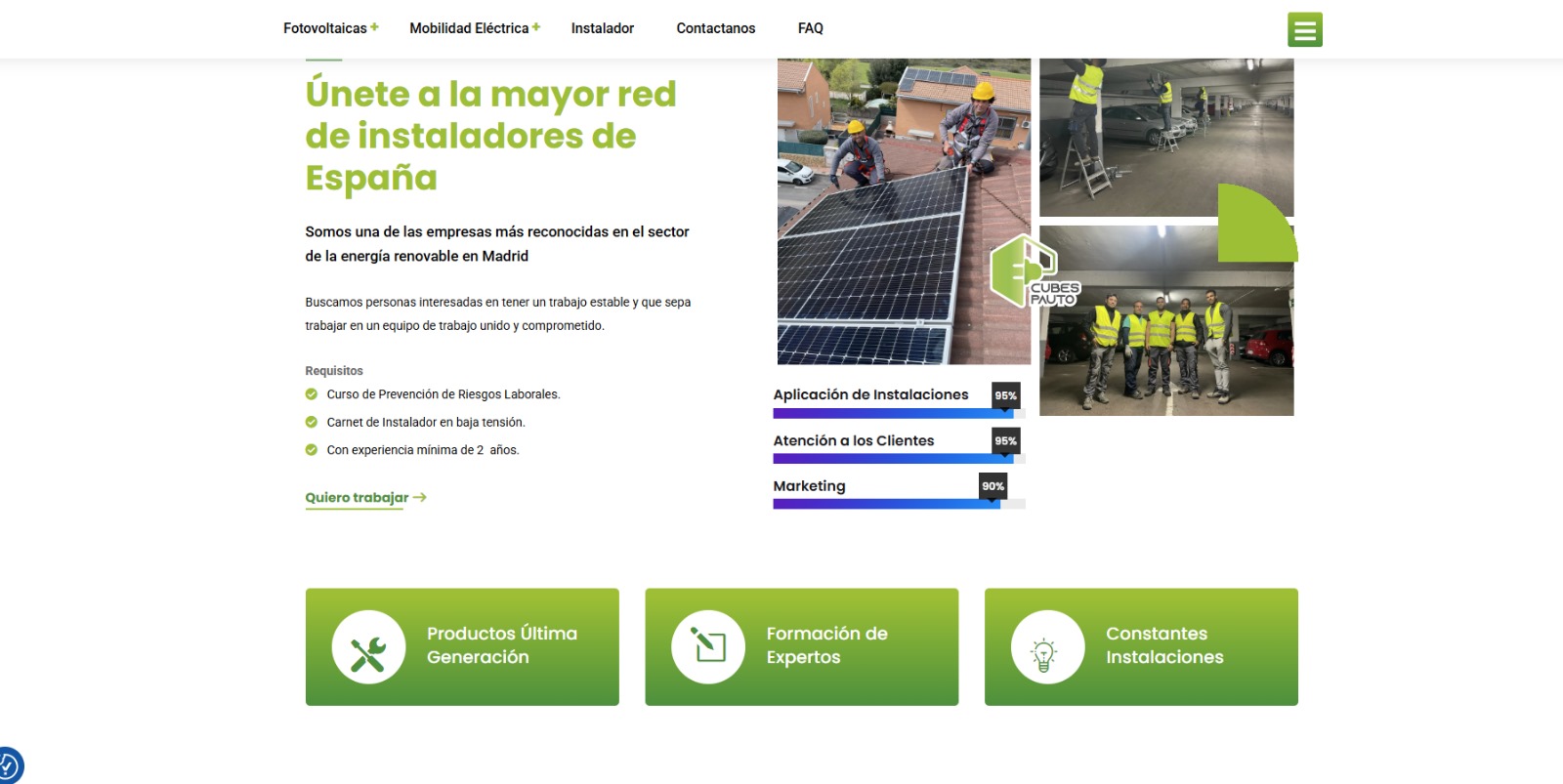
Task: Click the green check icon for Curso de Prevención
Action: point(312,394)
